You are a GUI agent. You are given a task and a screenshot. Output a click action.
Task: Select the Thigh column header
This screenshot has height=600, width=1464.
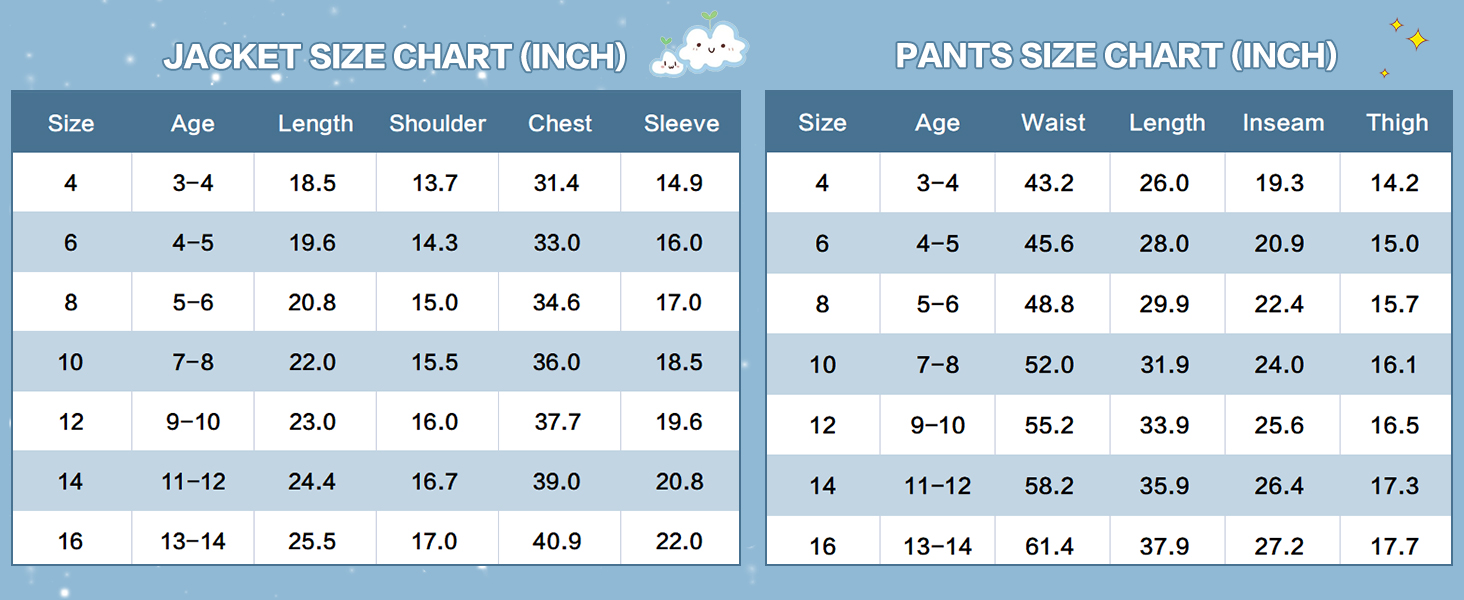tap(1397, 123)
